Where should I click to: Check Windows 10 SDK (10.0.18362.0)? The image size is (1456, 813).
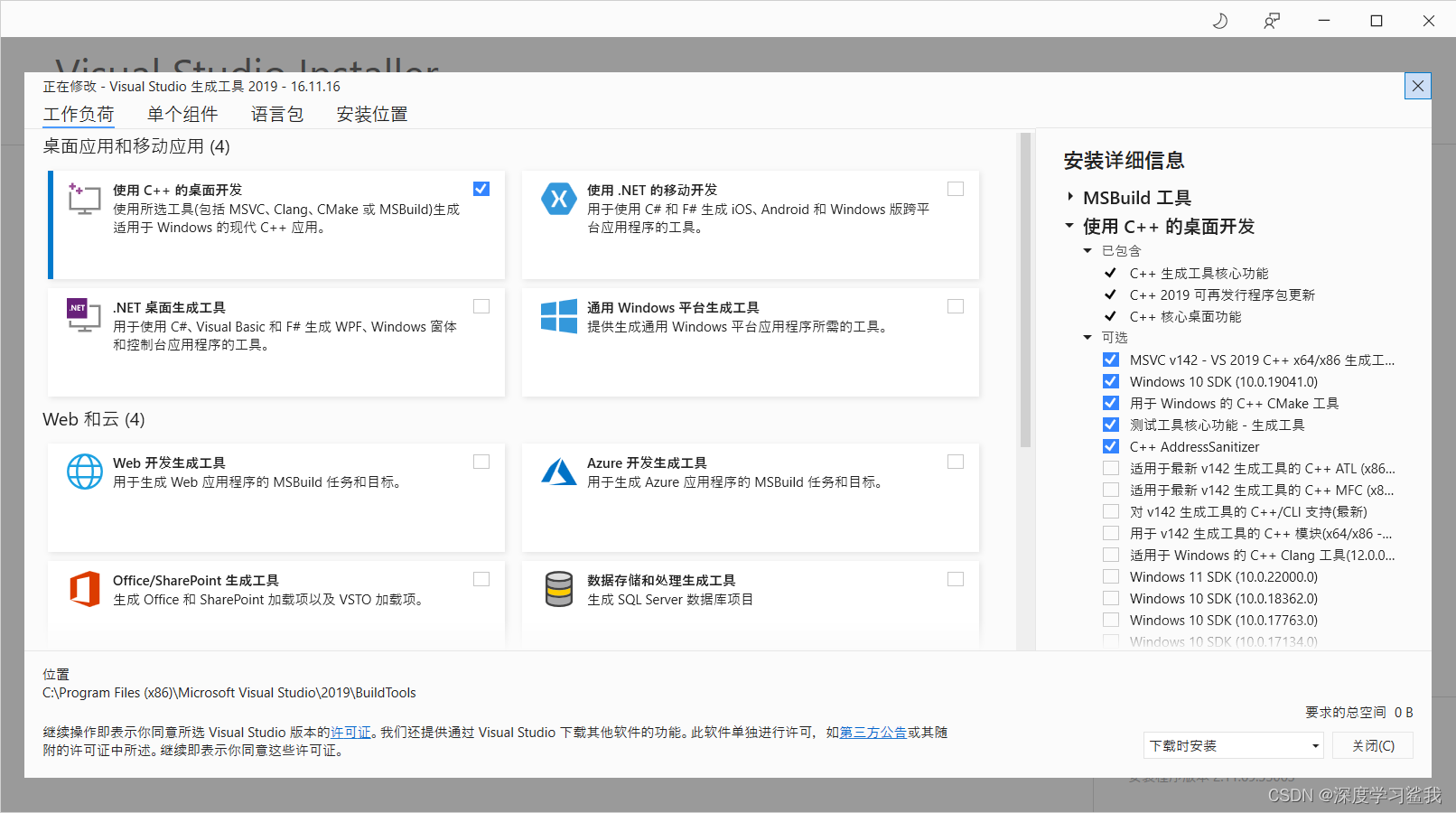(x=1111, y=598)
